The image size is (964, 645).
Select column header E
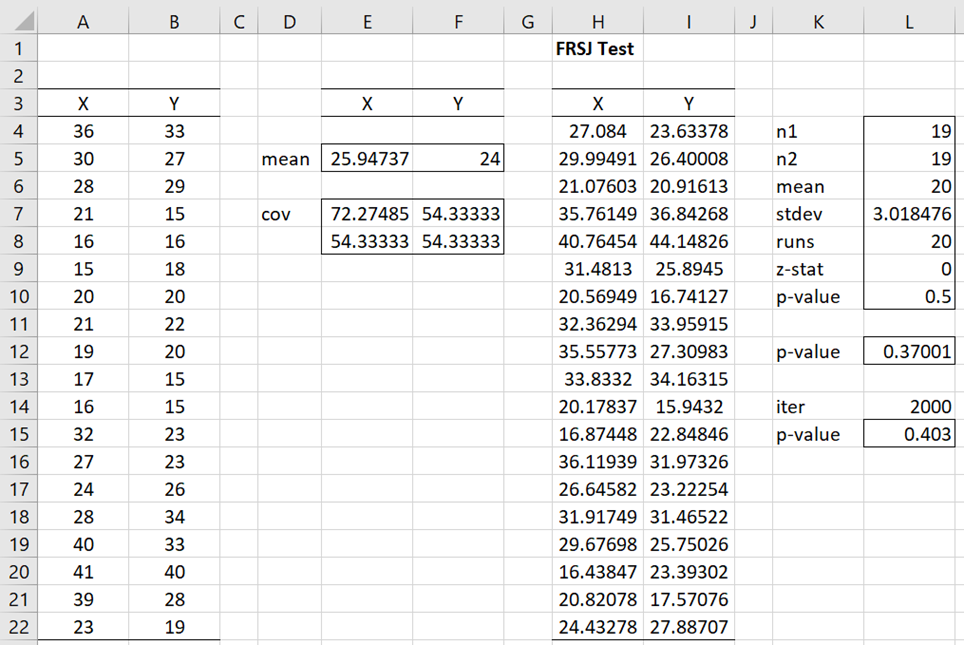point(366,20)
